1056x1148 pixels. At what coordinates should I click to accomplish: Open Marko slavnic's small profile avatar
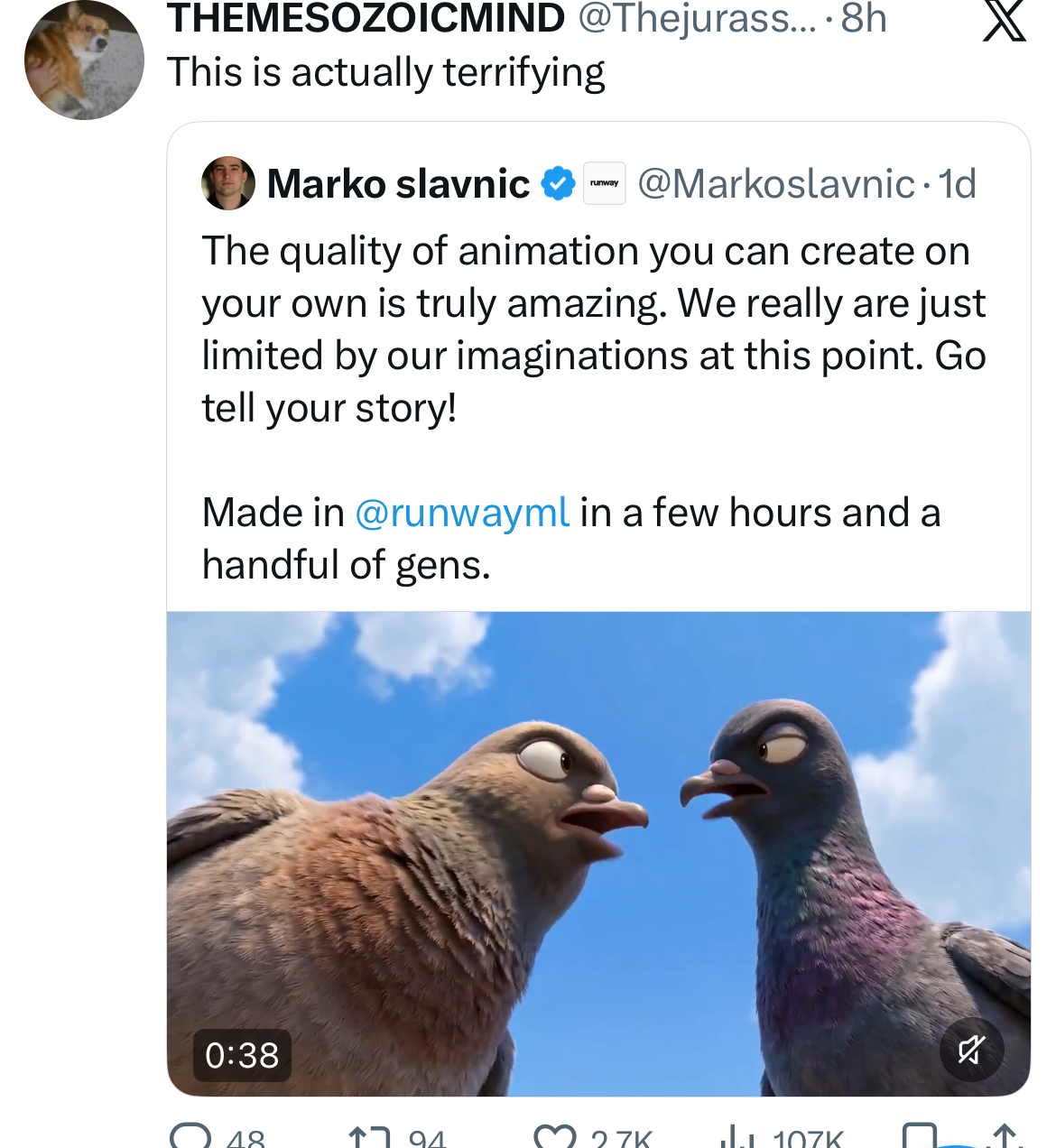[x=228, y=183]
